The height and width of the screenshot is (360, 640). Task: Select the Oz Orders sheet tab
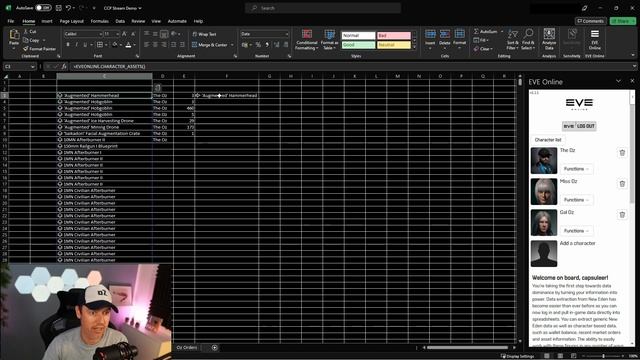187,348
